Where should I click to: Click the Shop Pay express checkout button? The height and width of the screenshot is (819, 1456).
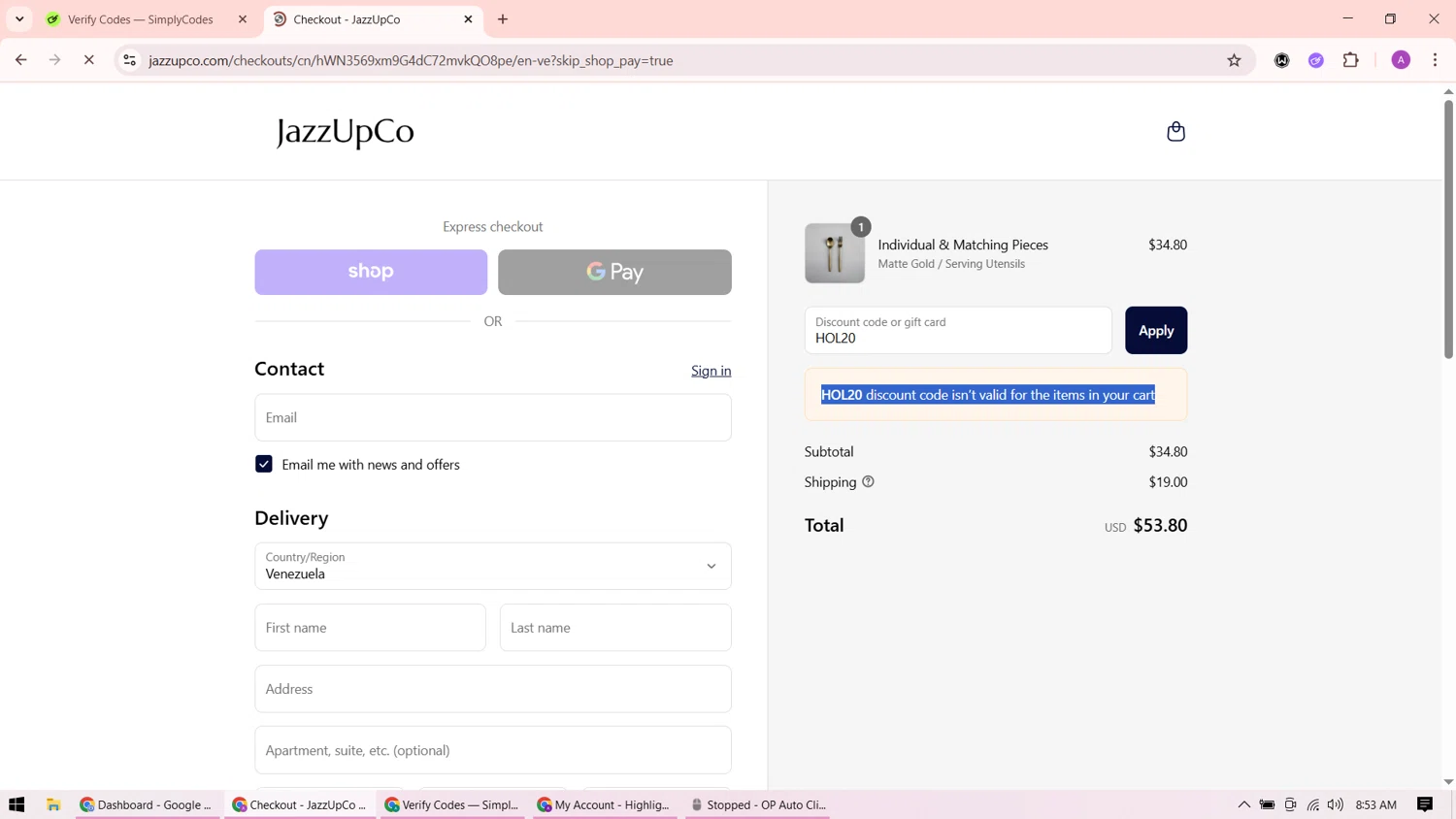click(371, 272)
